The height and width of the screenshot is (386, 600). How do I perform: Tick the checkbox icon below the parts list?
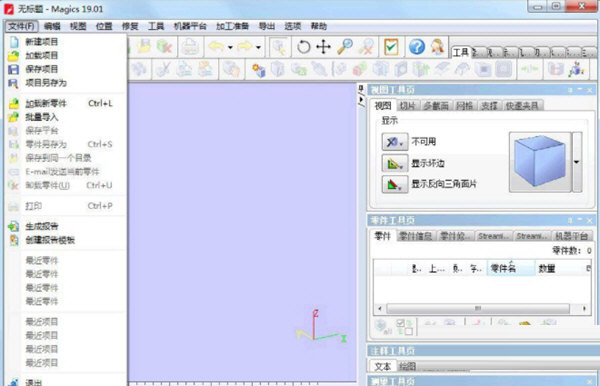click(401, 323)
